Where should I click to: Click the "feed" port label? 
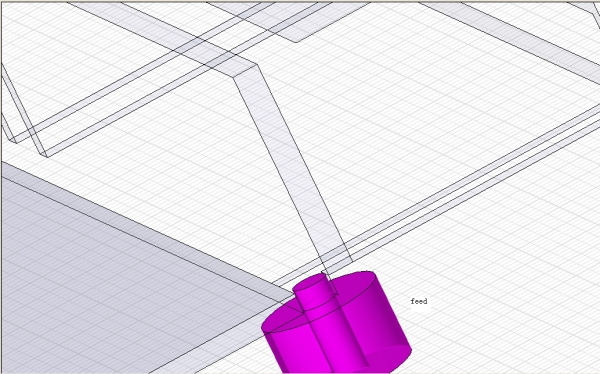click(419, 301)
